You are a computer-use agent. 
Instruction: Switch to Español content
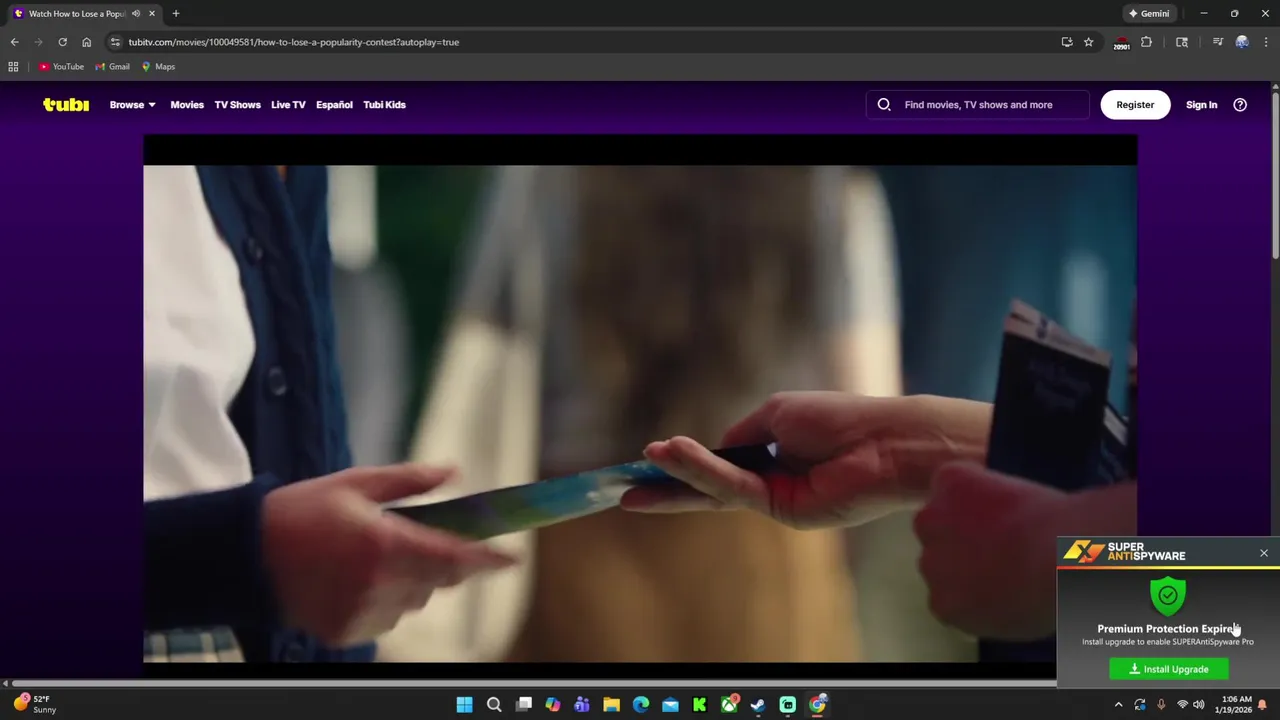click(334, 104)
